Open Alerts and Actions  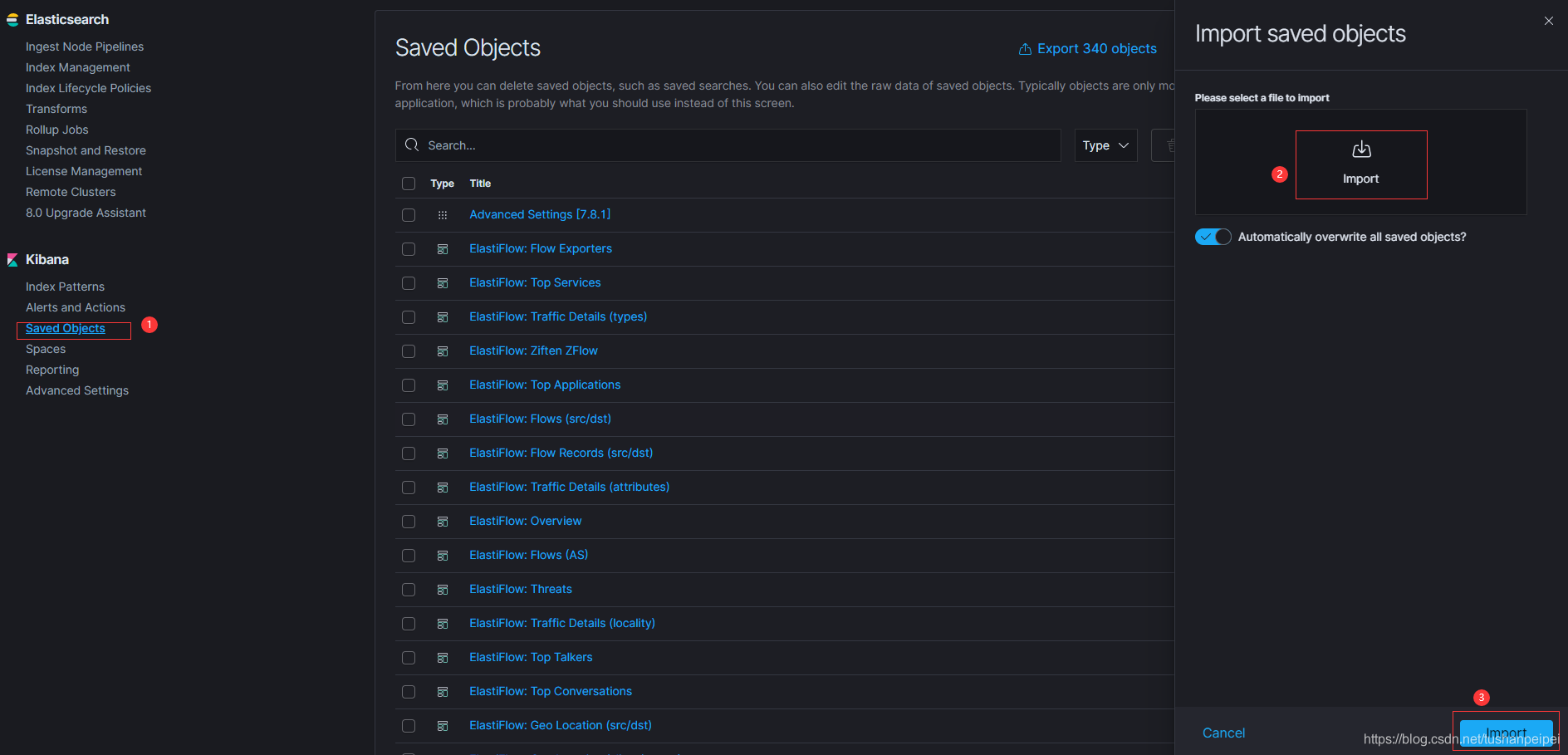click(76, 307)
